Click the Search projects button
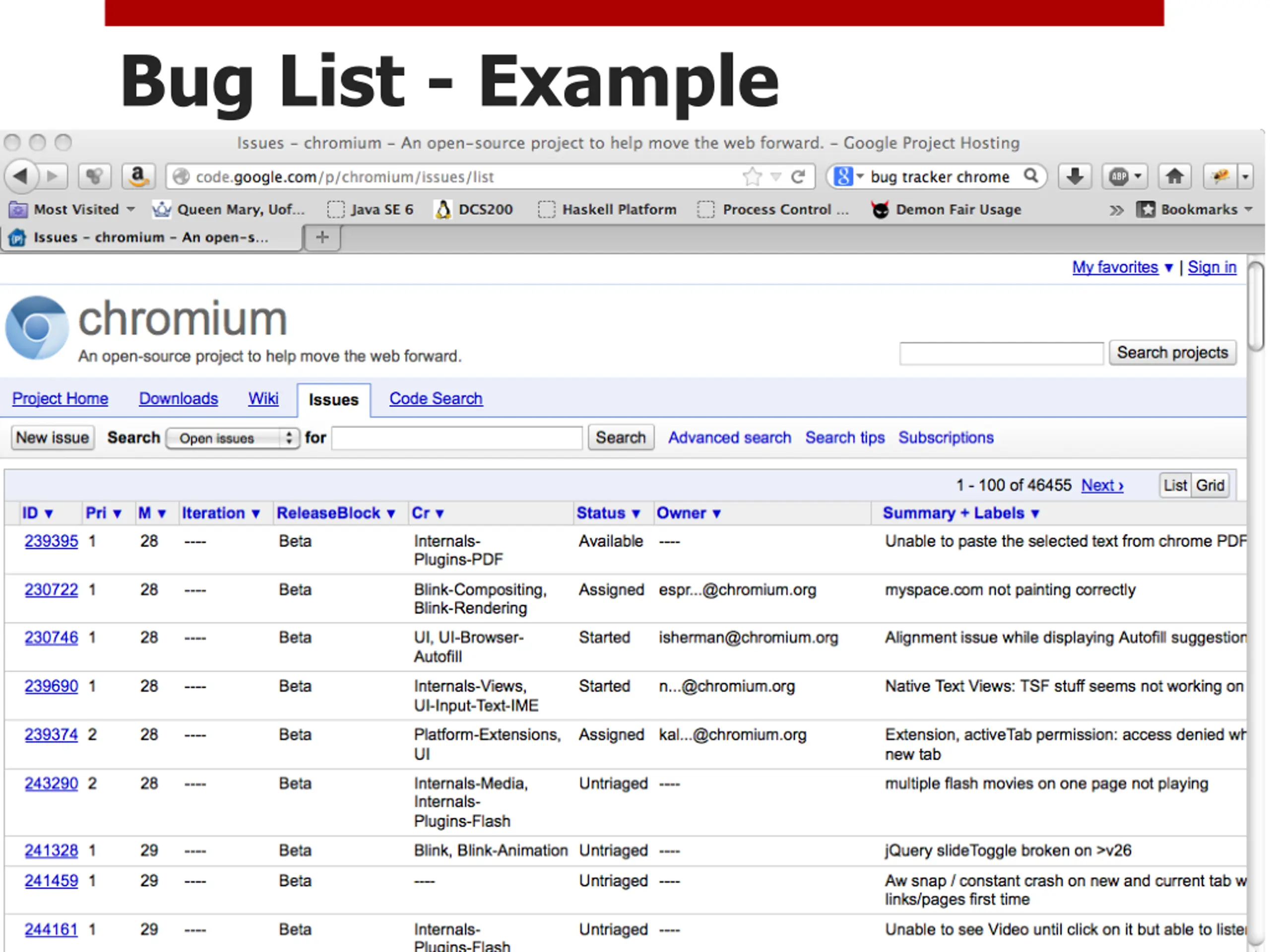Screen dimensions: 1270x952 click(1172, 353)
